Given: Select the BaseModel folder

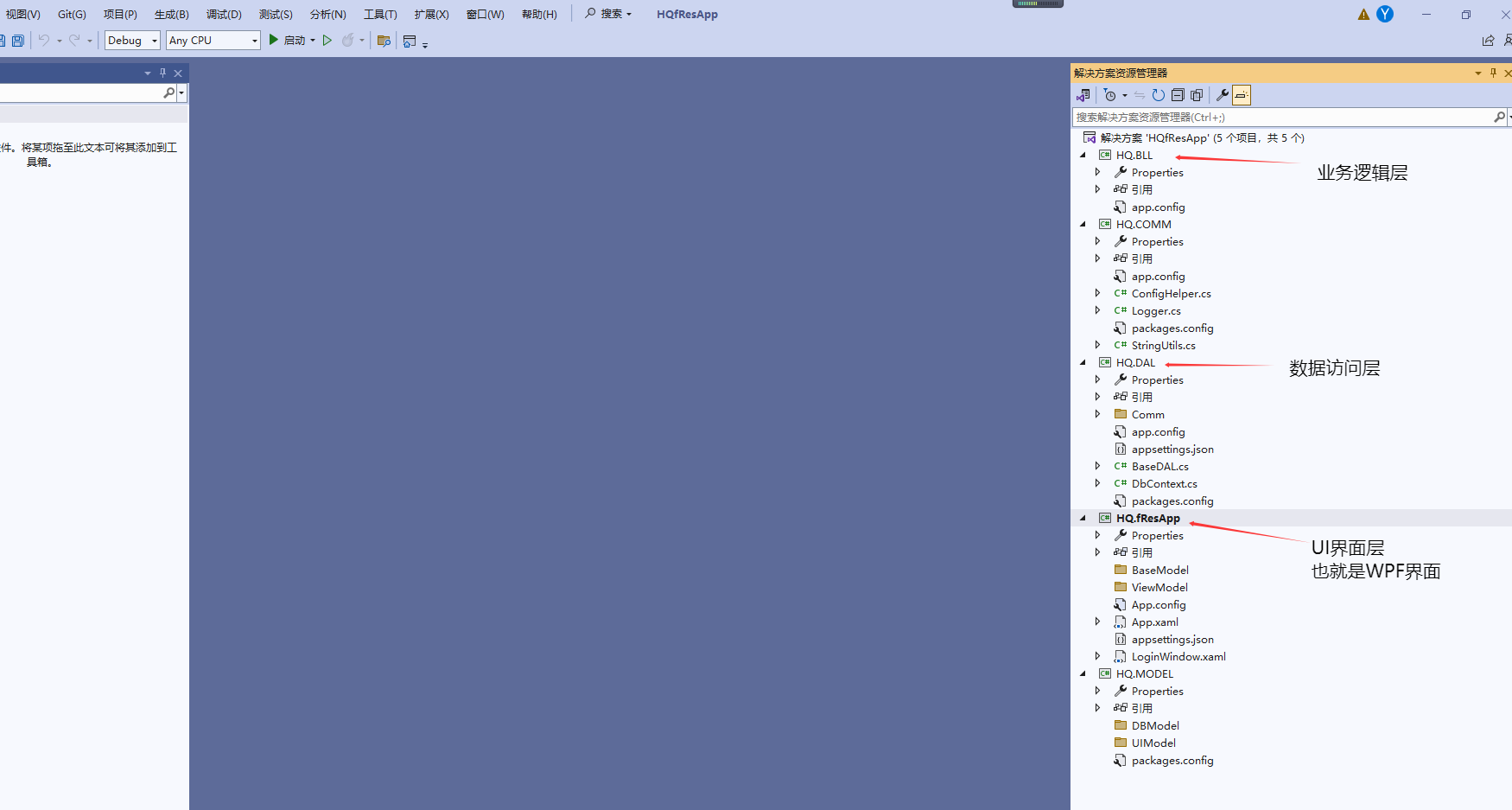Looking at the screenshot, I should point(1160,571).
